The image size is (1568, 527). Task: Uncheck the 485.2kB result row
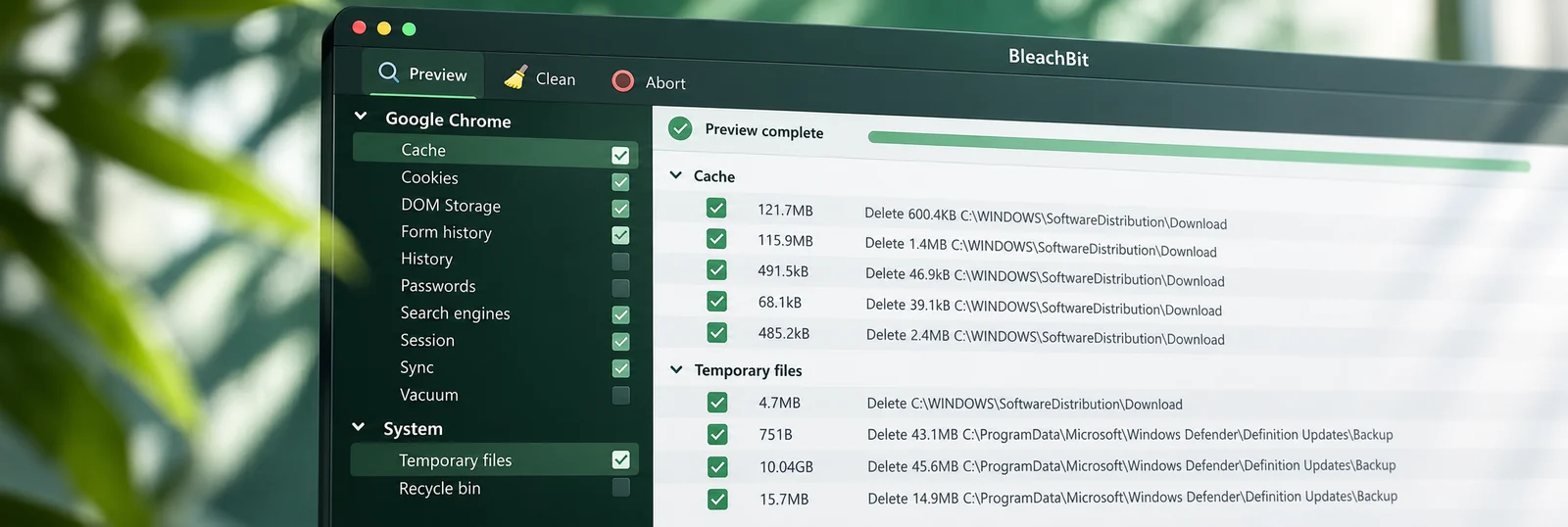pos(717,332)
